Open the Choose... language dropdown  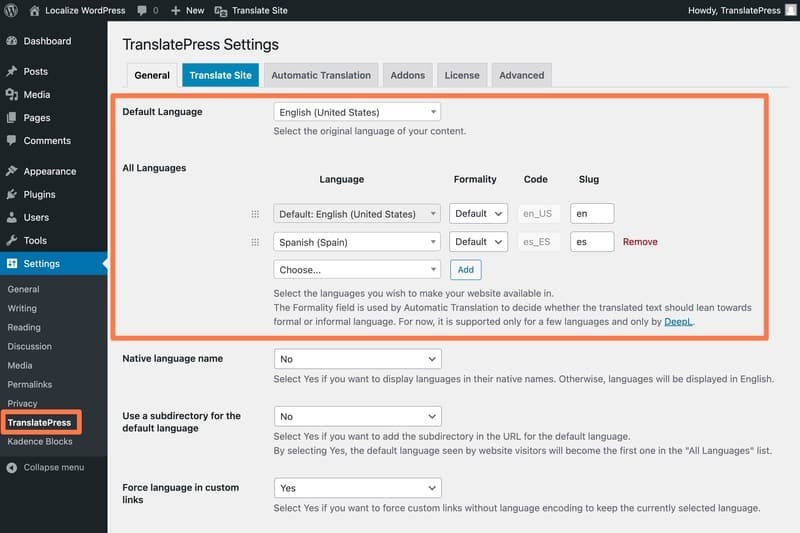tap(356, 269)
